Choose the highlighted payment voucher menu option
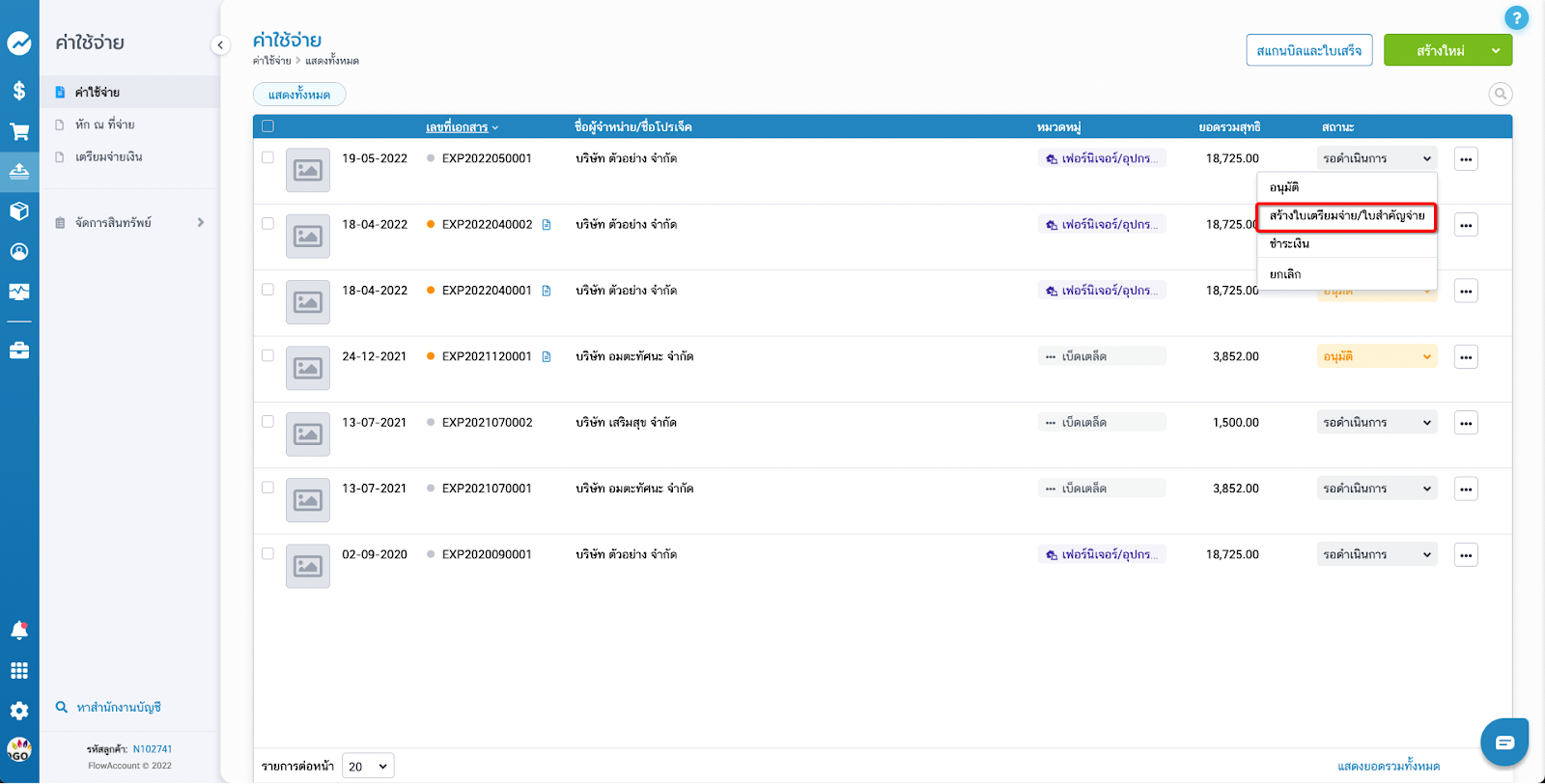The height and width of the screenshot is (784, 1545). 1346,216
